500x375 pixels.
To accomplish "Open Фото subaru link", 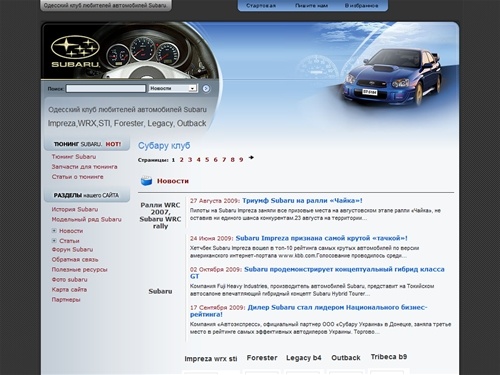I will tap(69, 279).
